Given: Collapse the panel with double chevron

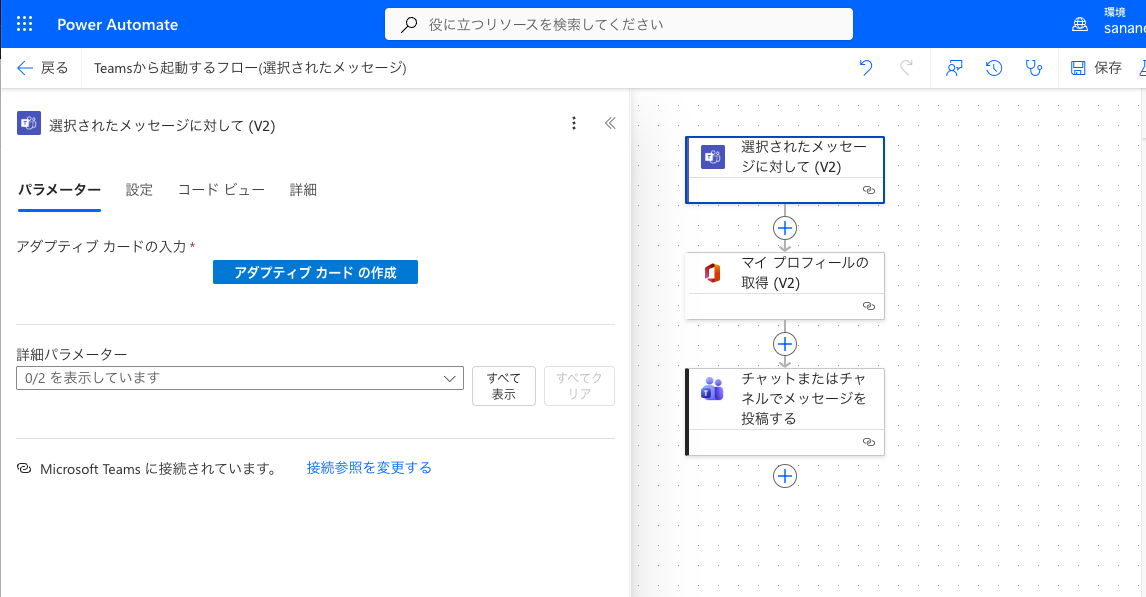Looking at the screenshot, I should point(610,123).
